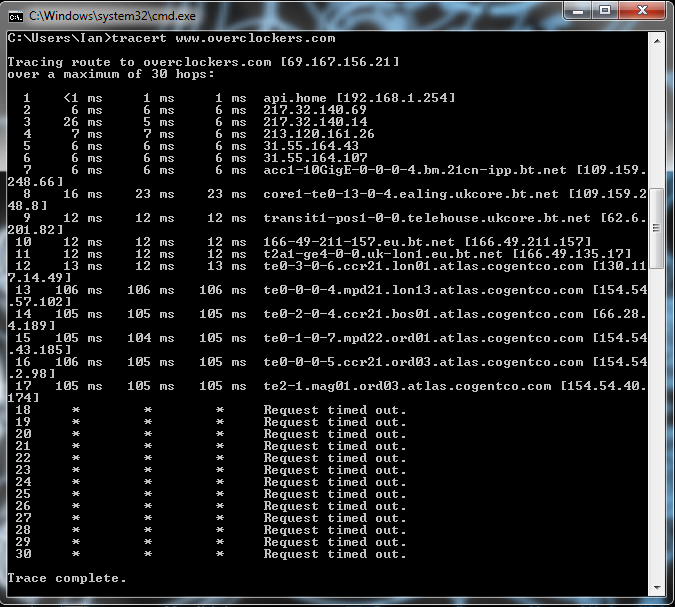675x607 pixels.
Task: Click the hop number 27
Action: point(23,518)
